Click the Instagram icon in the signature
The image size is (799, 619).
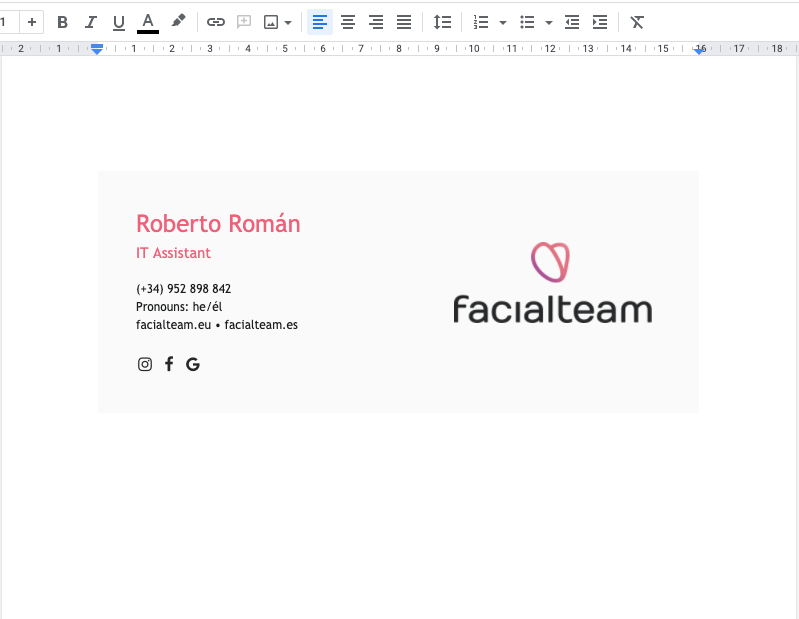[145, 364]
